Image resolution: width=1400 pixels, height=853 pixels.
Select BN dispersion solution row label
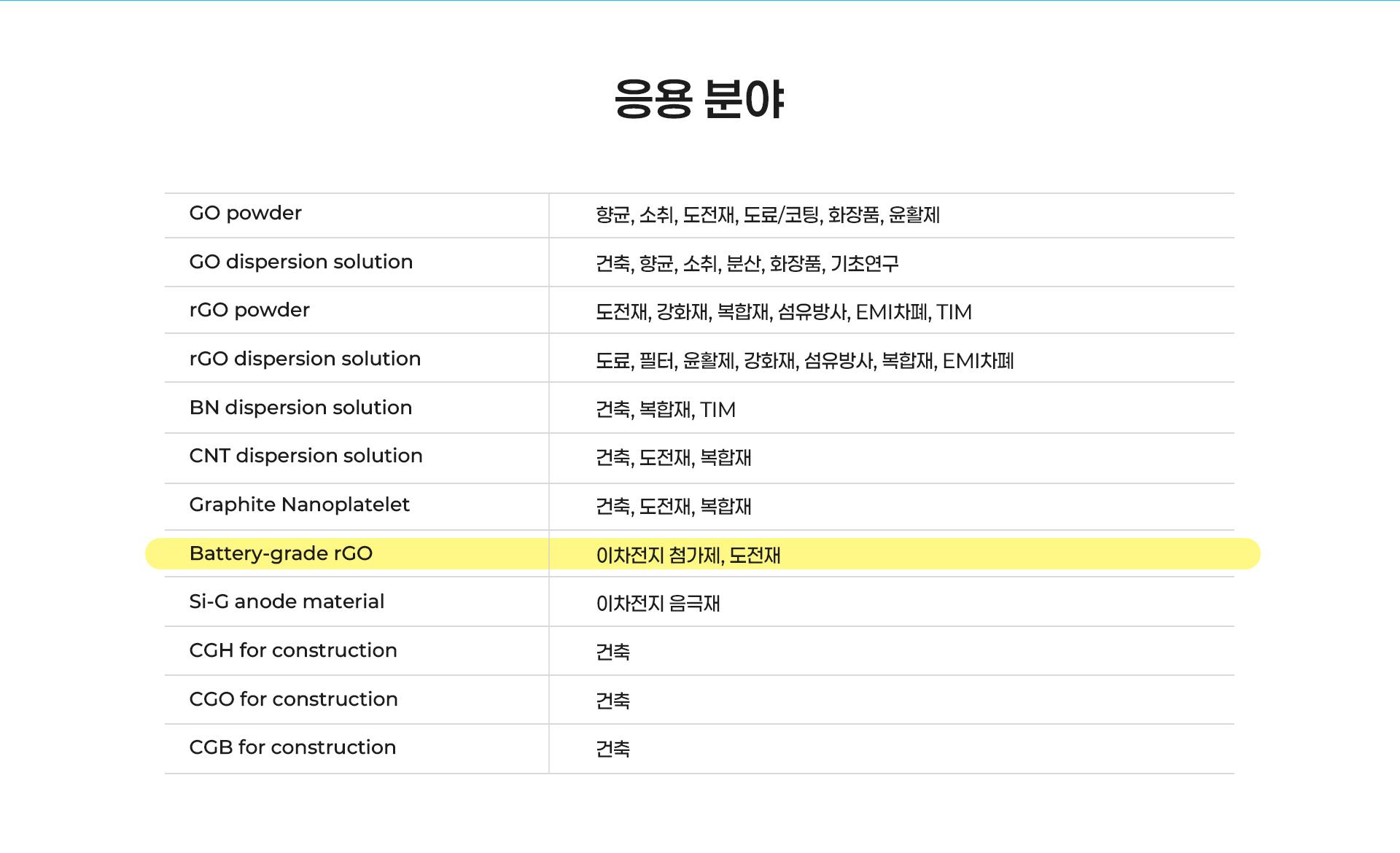300,408
